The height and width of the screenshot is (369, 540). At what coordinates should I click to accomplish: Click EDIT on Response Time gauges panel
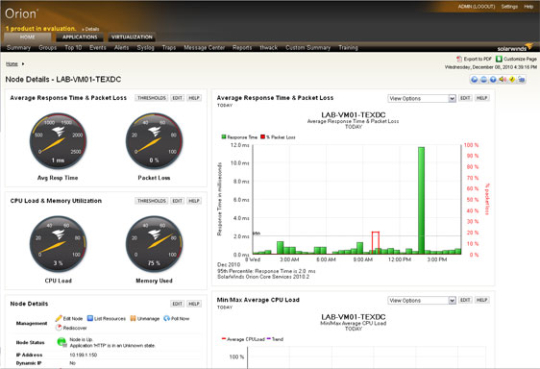(x=177, y=98)
